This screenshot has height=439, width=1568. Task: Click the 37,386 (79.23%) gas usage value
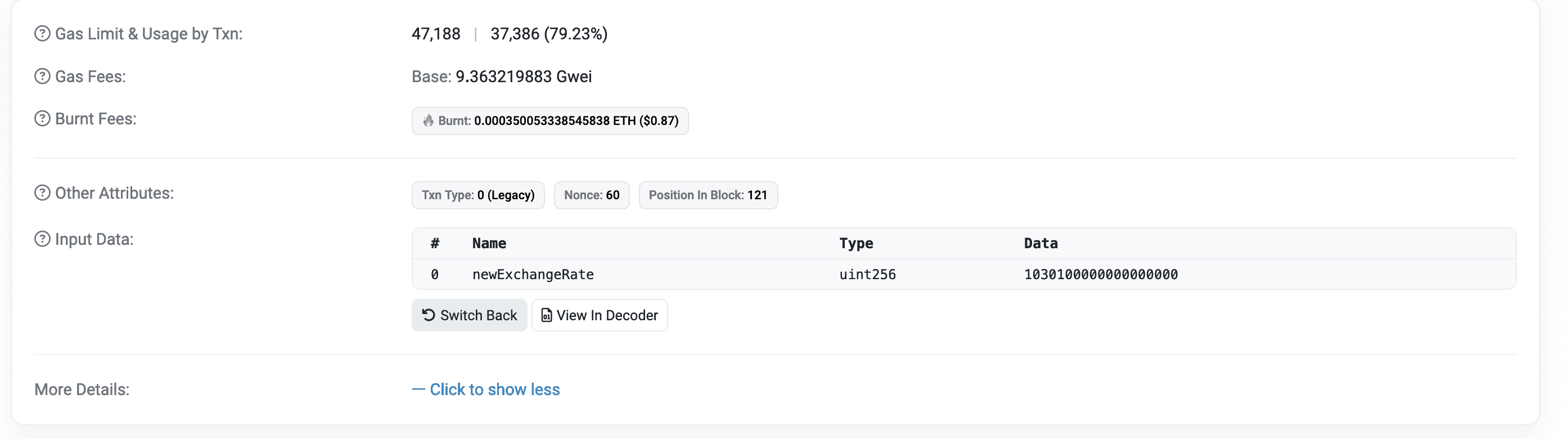click(x=548, y=34)
